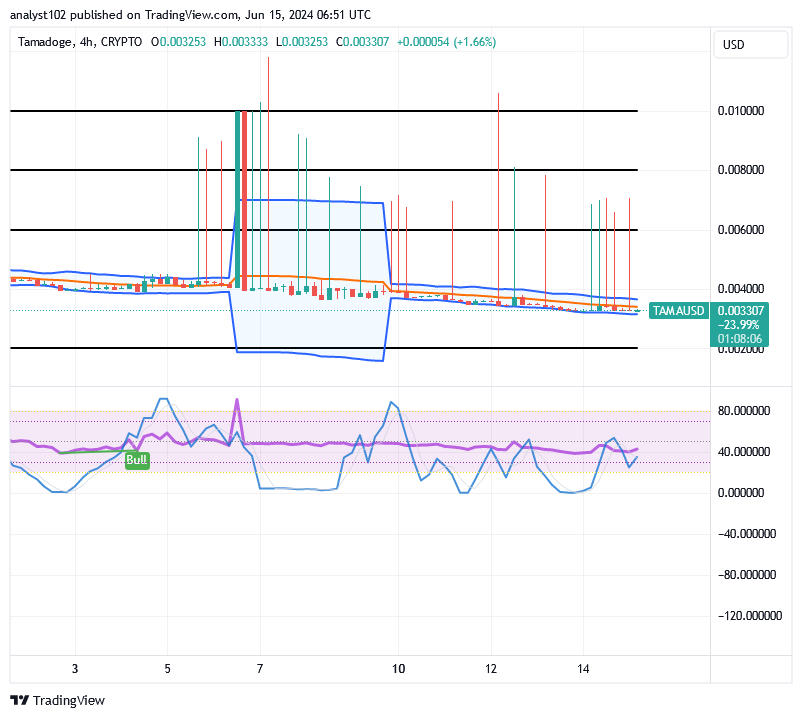802x718 pixels.
Task: Click the TAMAUSD symbol price label
Action: coord(678,310)
